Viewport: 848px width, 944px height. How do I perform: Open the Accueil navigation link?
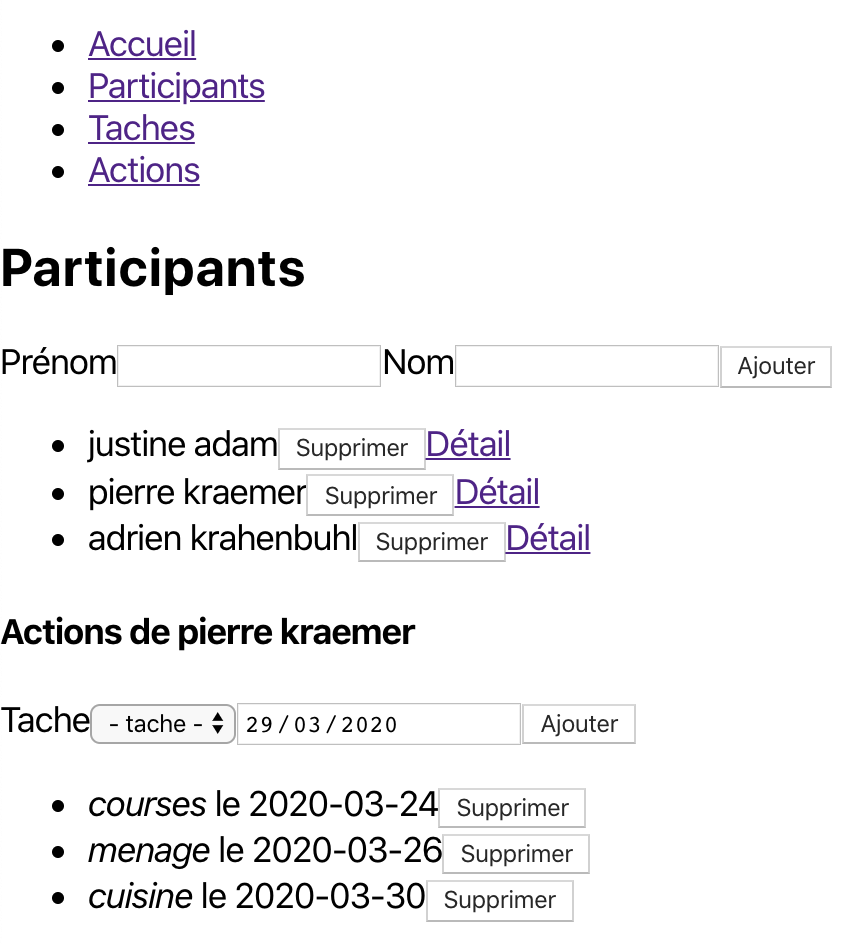pyautogui.click(x=142, y=45)
